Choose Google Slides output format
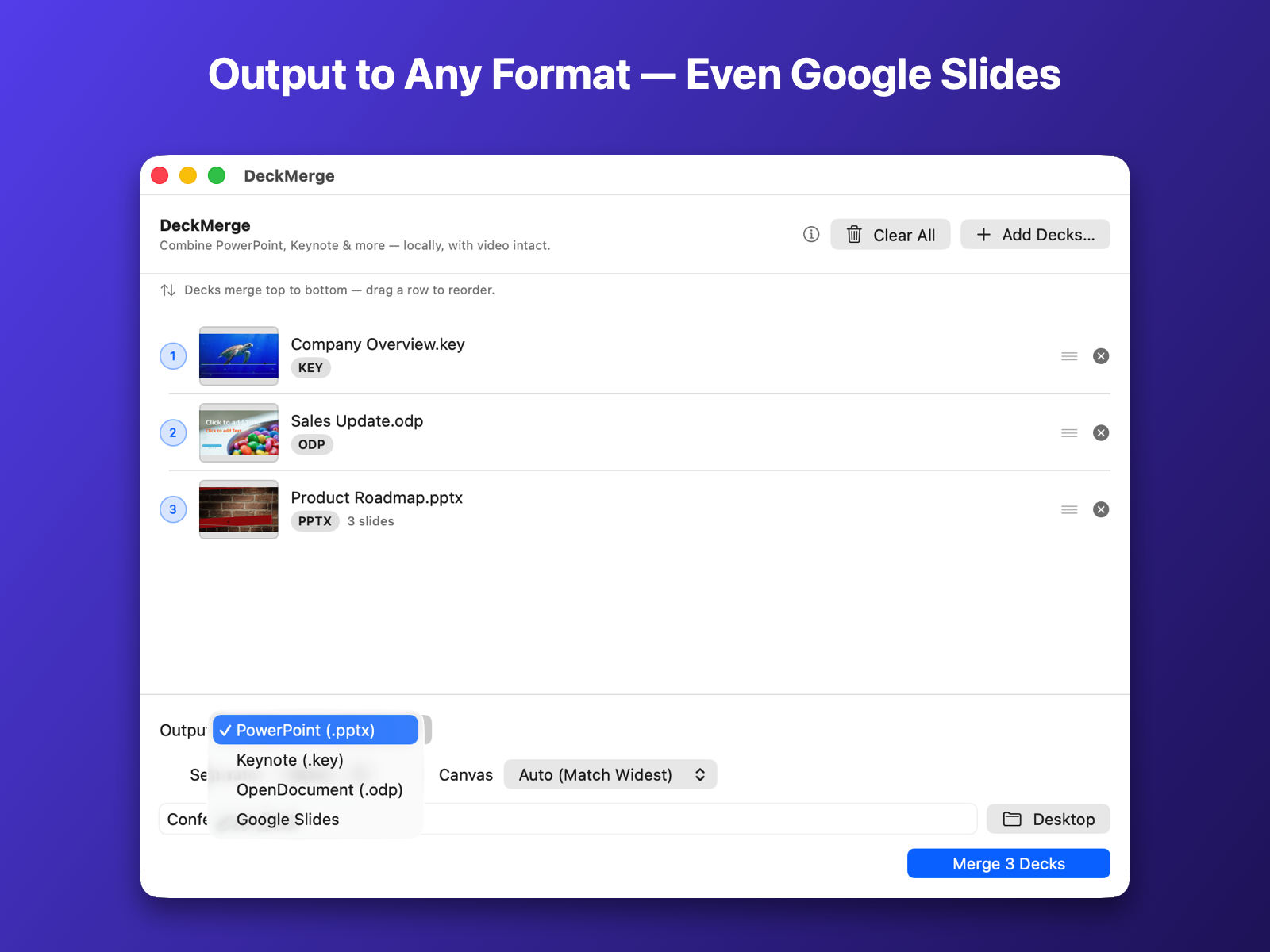Screen dimensions: 1270x952 coord(315,820)
